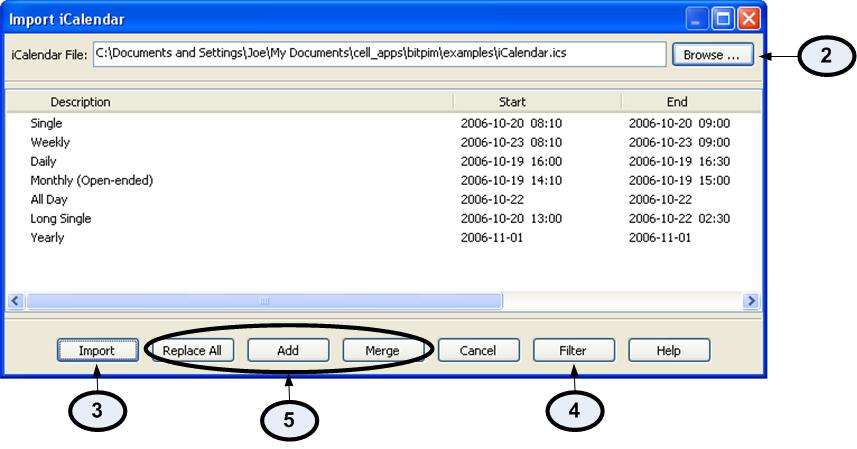Select the Single event row
857x449 pixels.
coord(383,123)
